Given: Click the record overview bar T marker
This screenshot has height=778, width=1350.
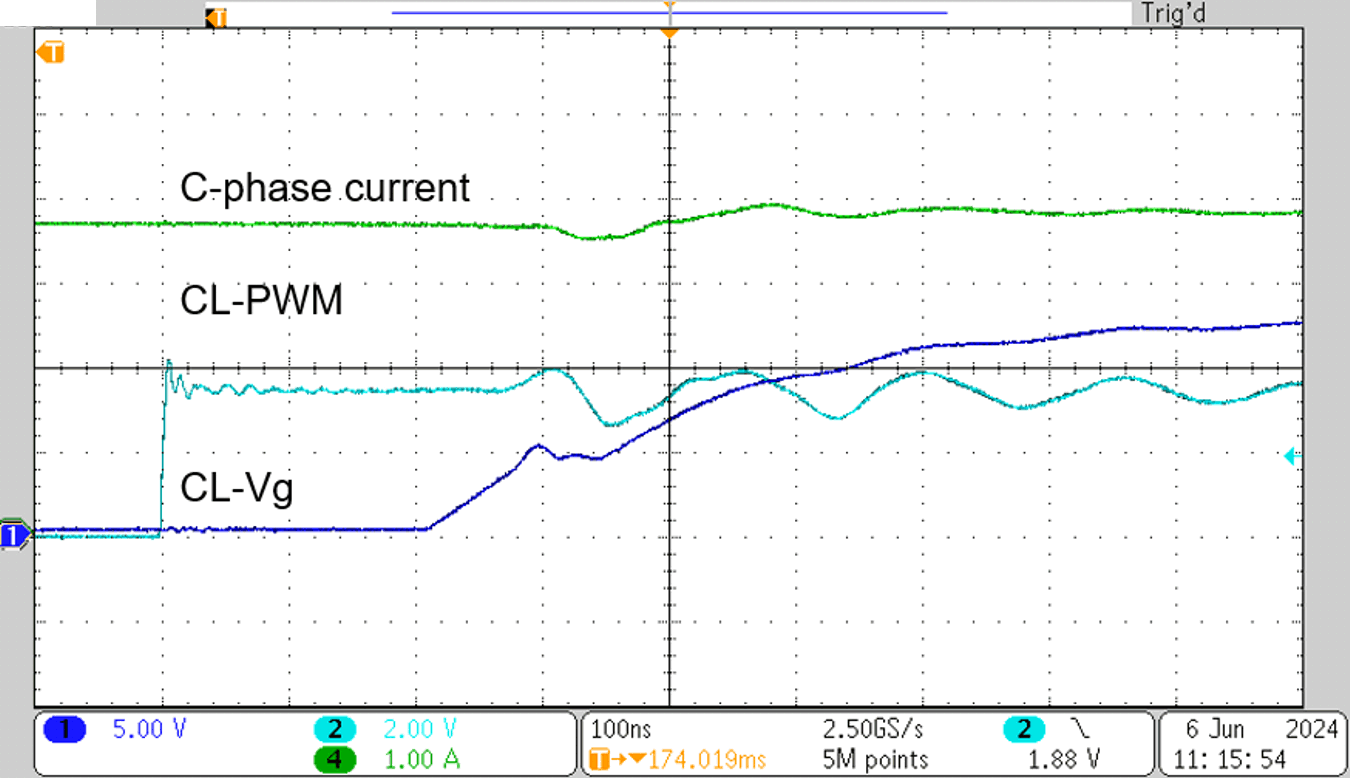Looking at the screenshot, I should coord(218,18).
